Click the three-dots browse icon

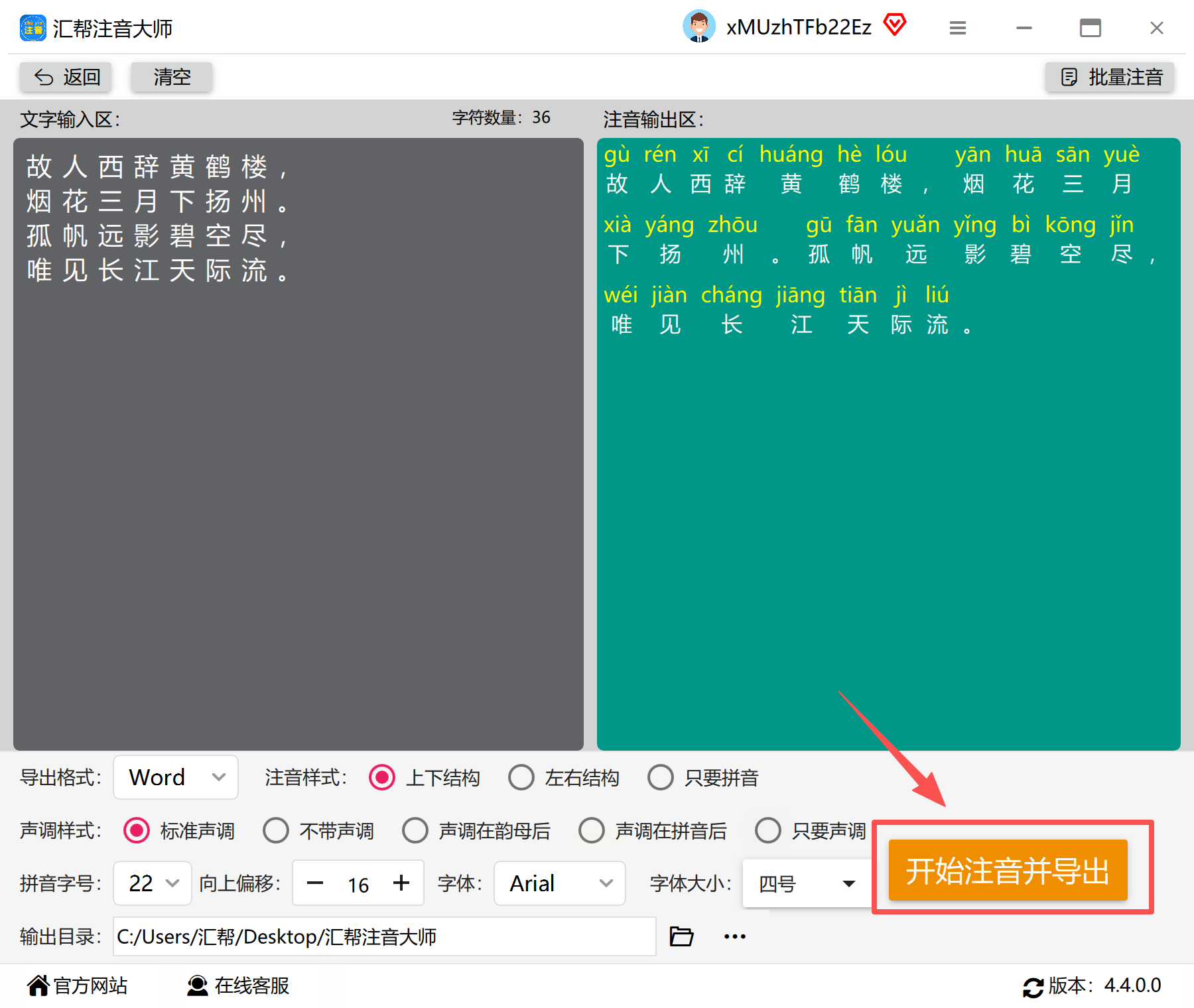click(734, 936)
